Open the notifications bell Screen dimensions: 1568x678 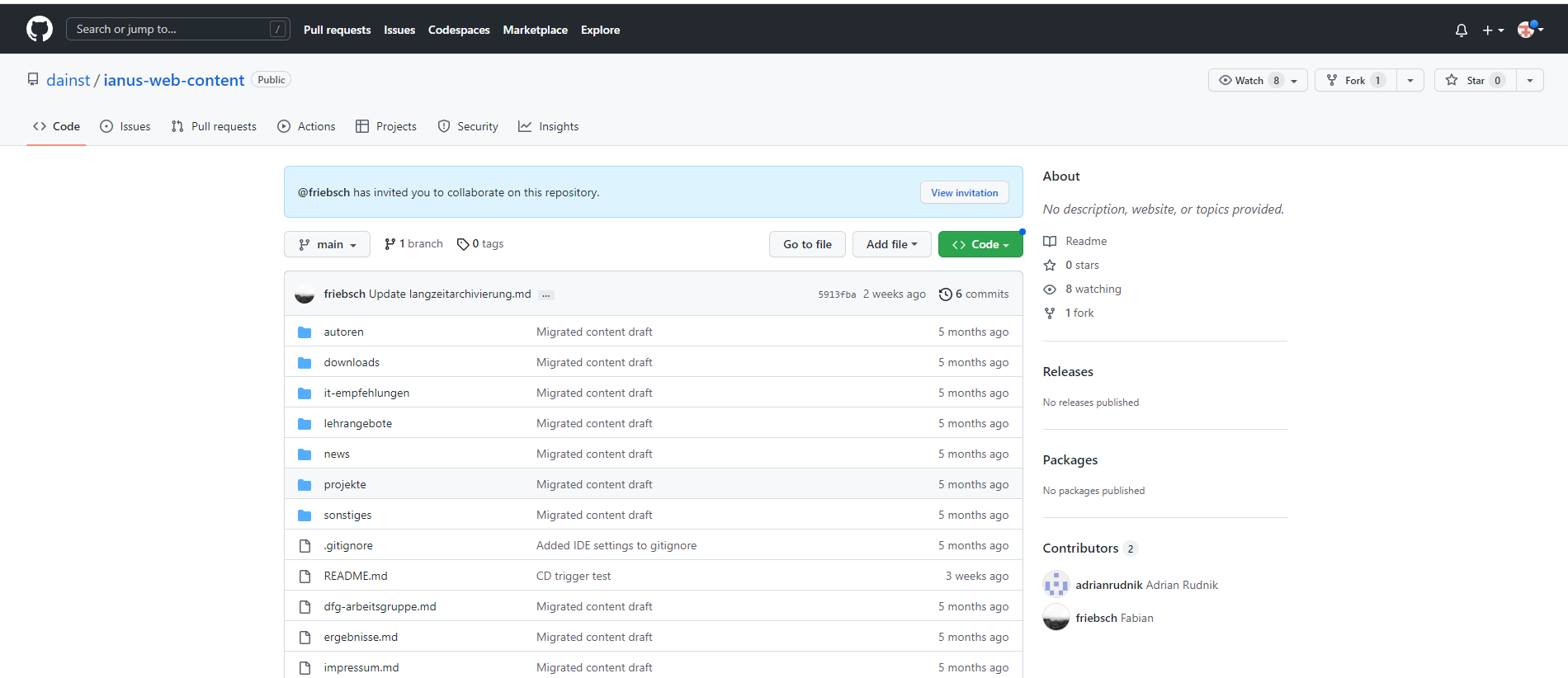tap(1462, 30)
